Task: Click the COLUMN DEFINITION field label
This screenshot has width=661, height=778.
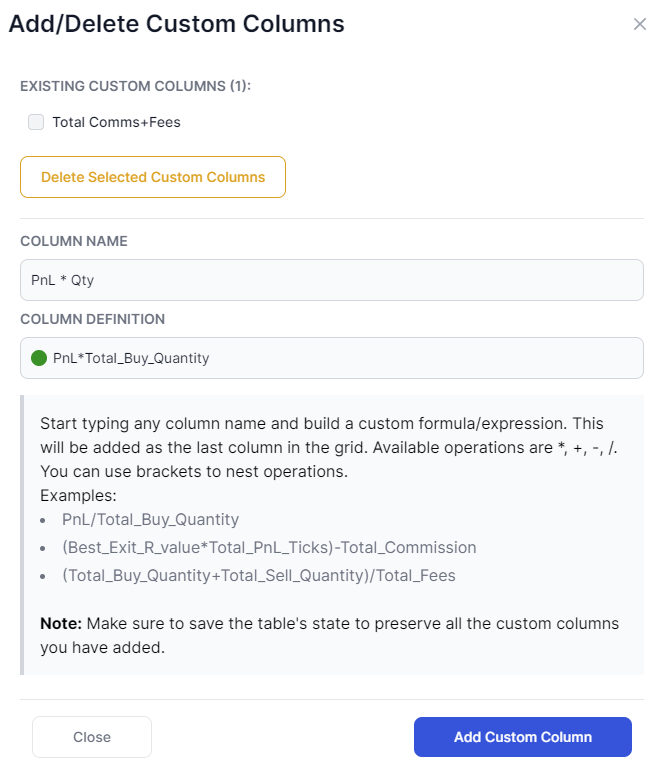Action: click(x=92, y=319)
